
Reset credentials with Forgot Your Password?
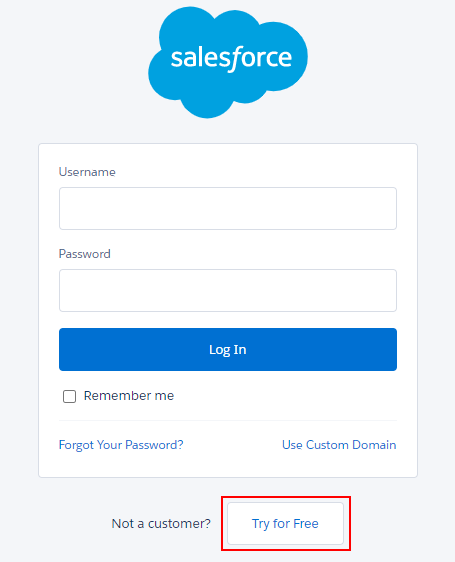(121, 445)
